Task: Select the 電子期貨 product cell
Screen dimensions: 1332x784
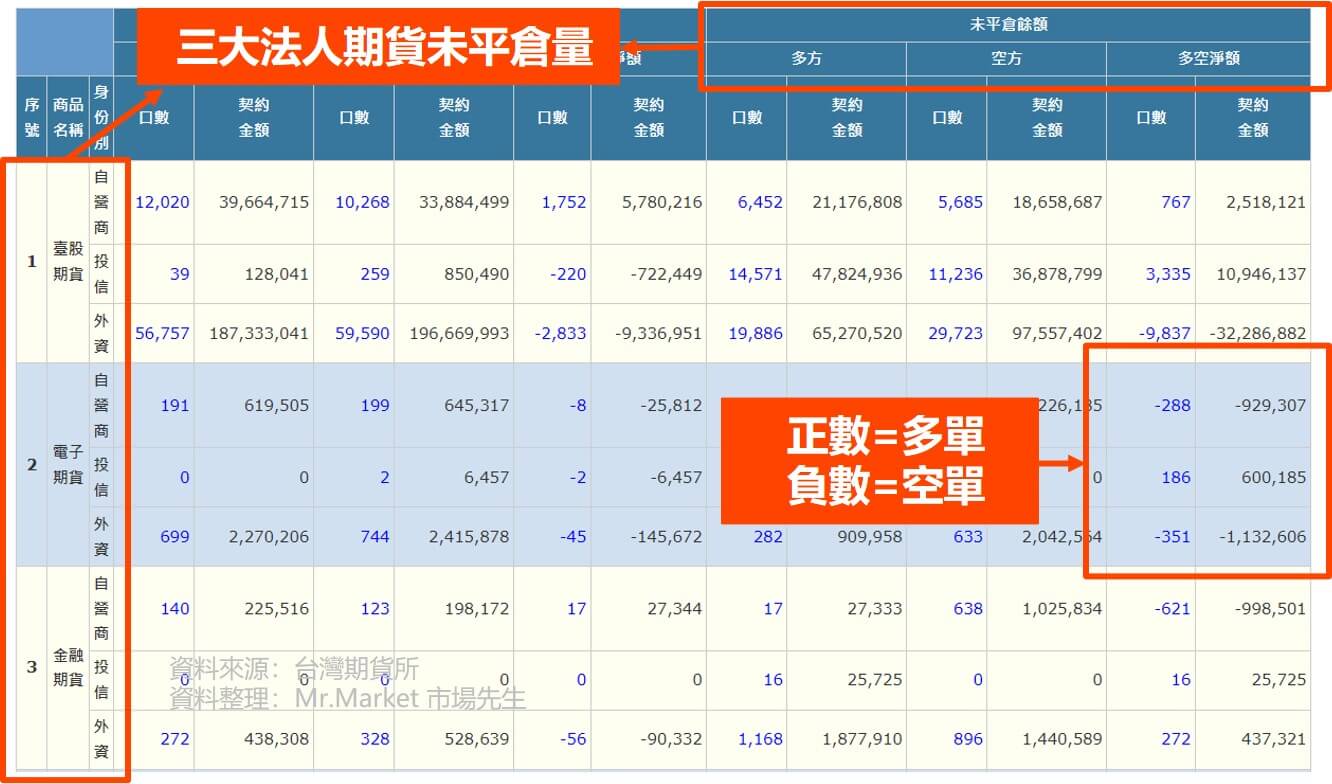Action: (68, 466)
